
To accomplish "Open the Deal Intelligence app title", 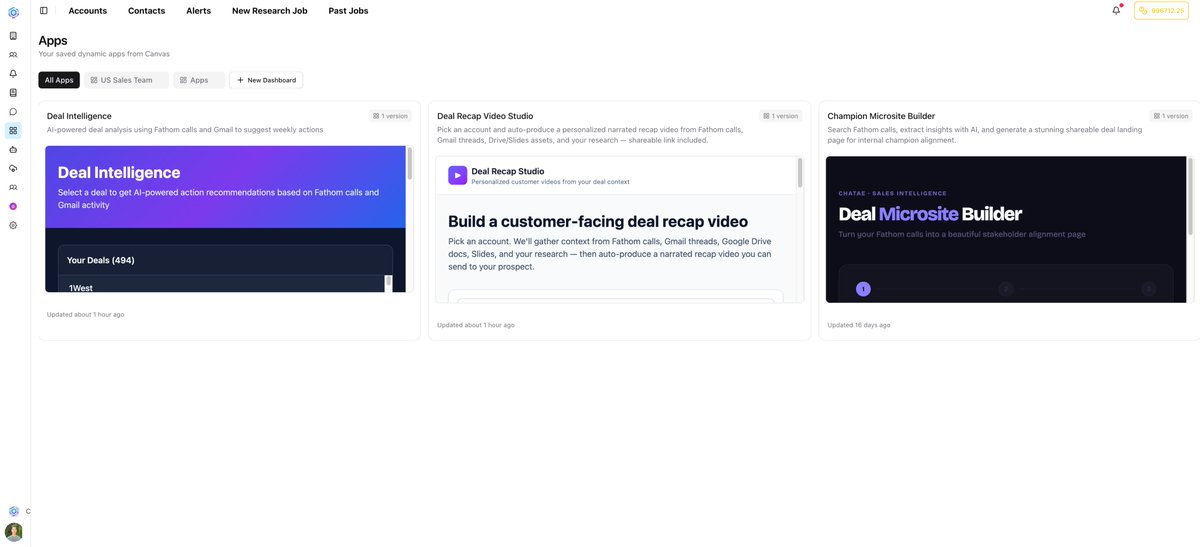I will pos(79,116).
